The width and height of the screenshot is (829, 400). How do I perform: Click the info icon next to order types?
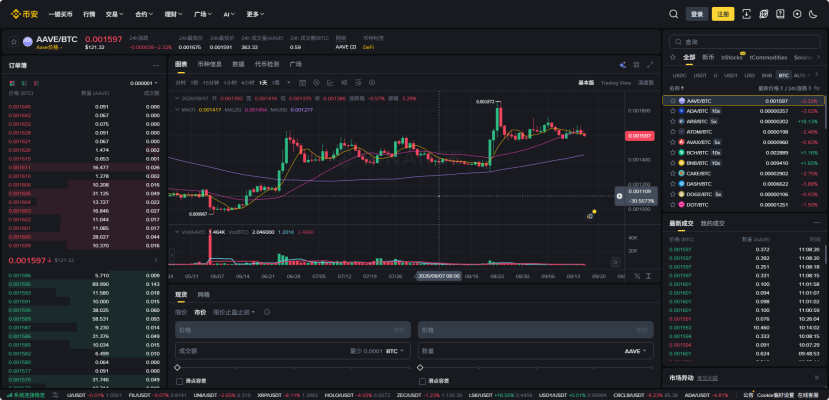(267, 312)
